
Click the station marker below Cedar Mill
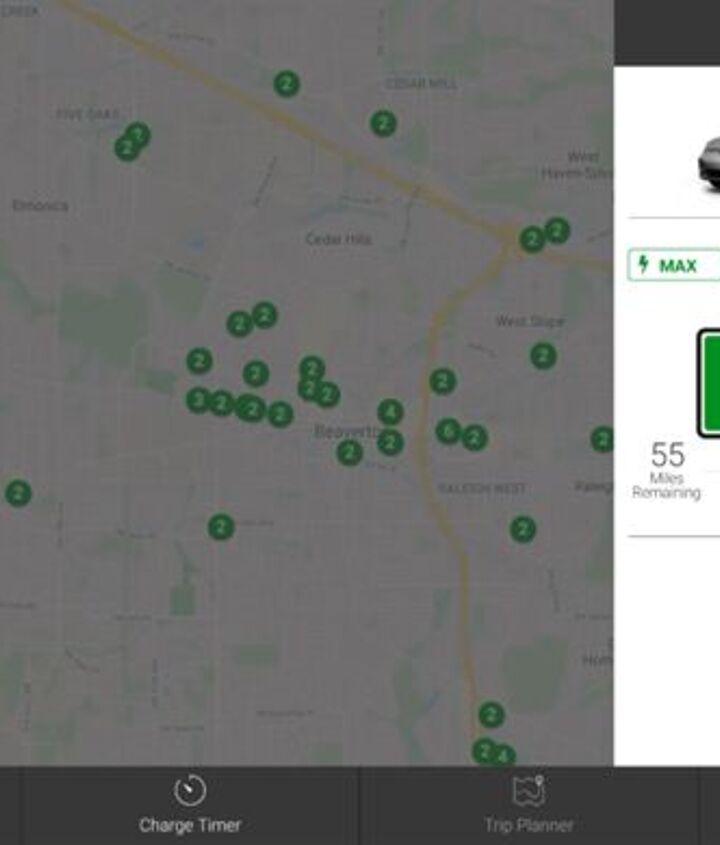tap(383, 124)
